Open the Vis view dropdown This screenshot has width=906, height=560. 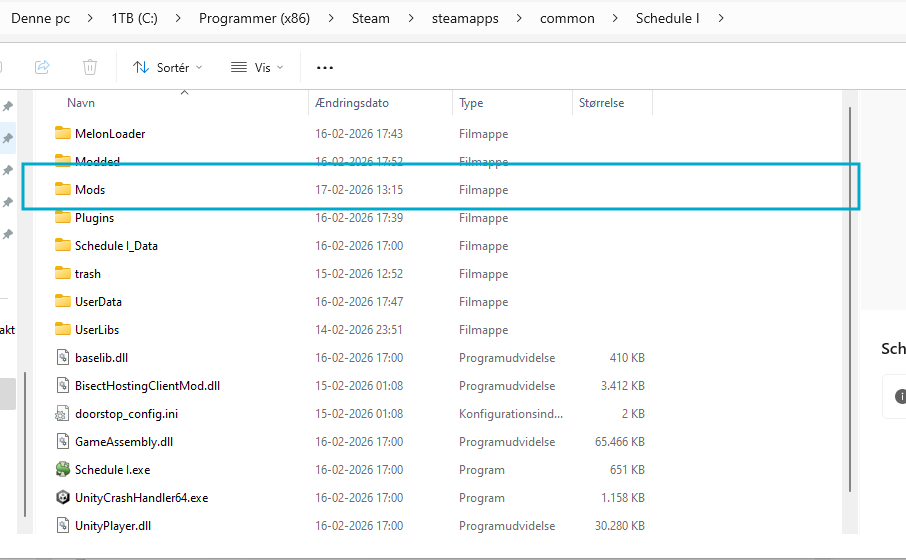point(257,68)
